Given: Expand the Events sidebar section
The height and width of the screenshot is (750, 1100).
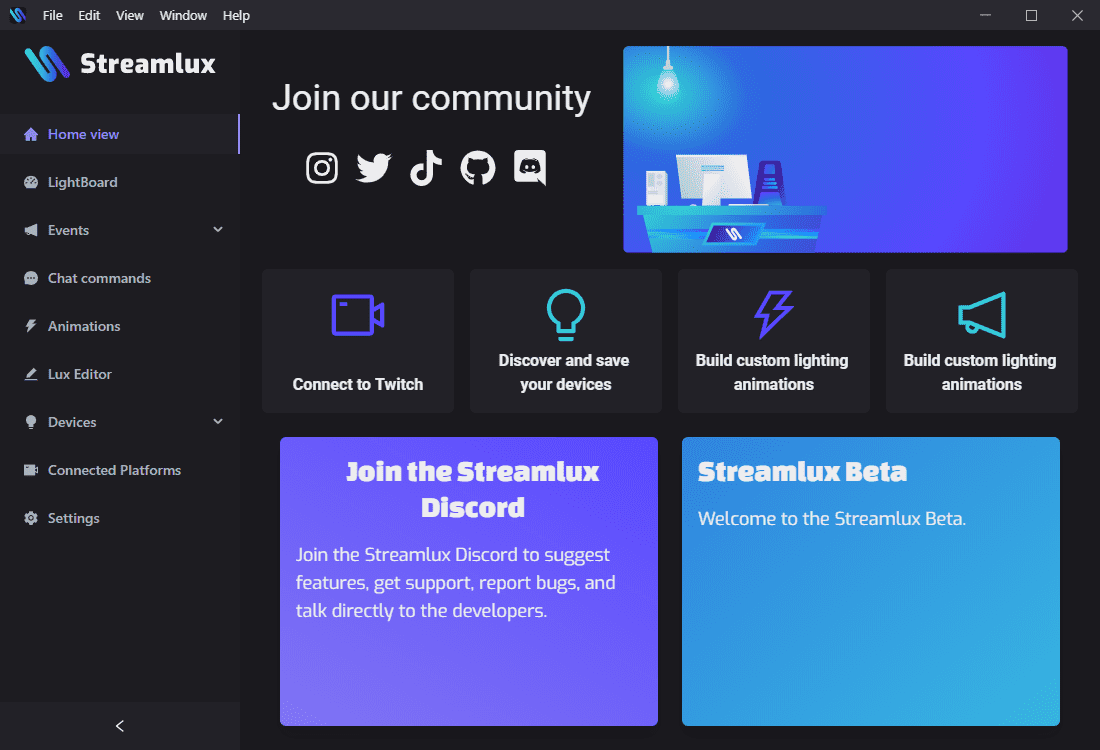Looking at the screenshot, I should tap(218, 230).
